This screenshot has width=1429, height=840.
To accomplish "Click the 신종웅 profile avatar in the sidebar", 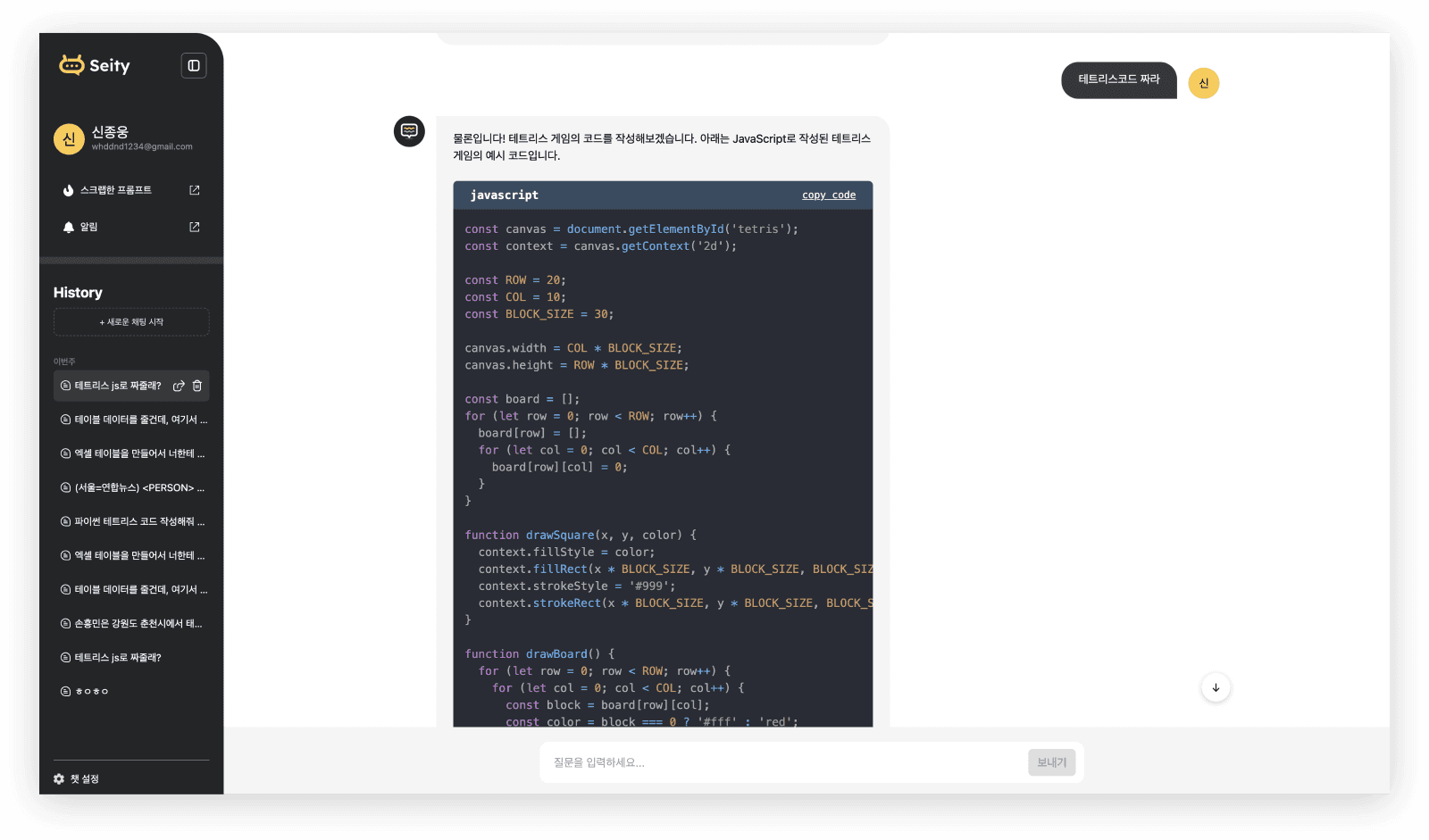I will [x=69, y=138].
